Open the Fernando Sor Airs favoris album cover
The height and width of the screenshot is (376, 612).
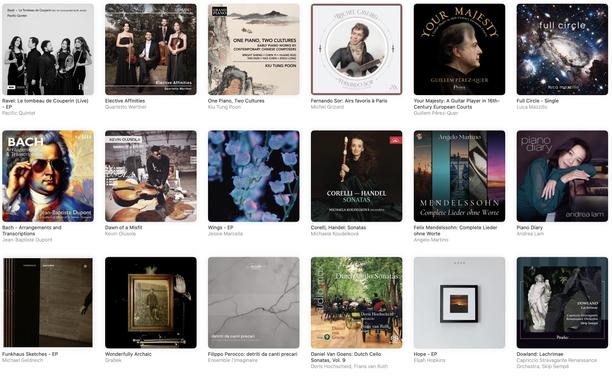356,50
